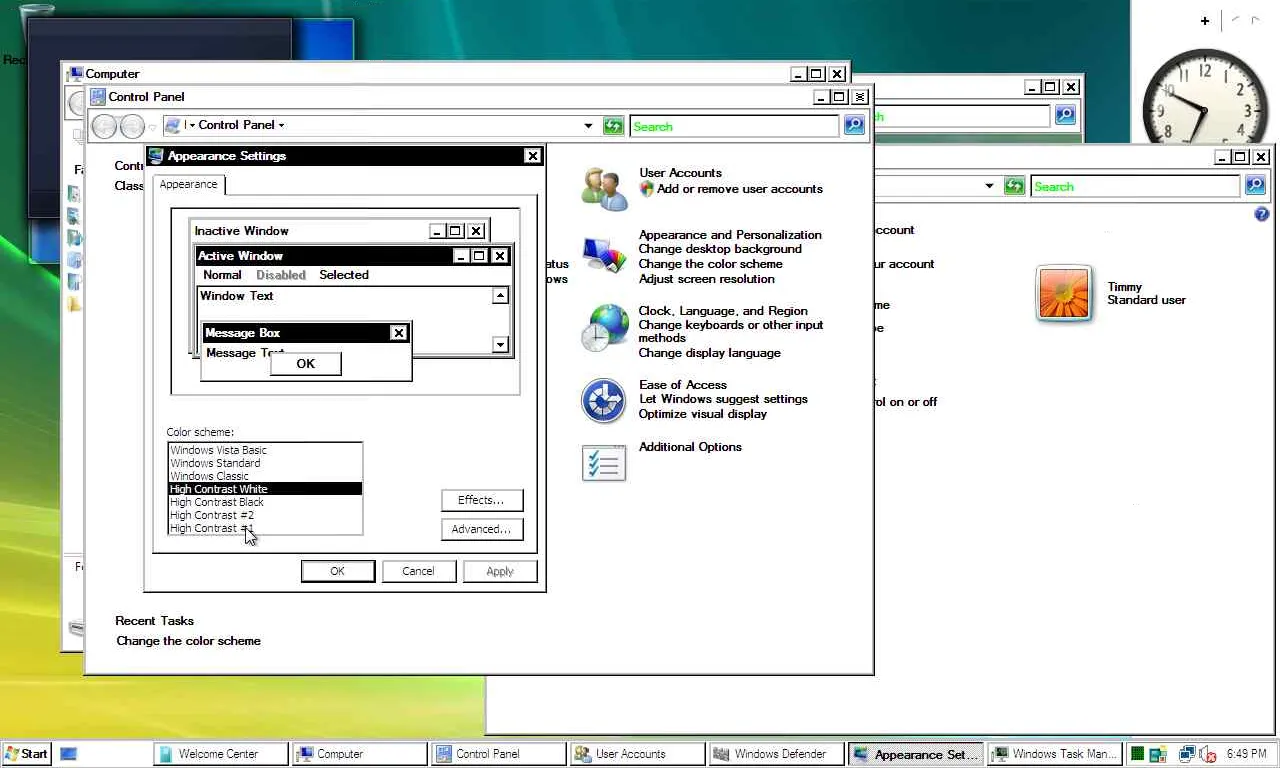Click the preview window's scroll up arrow
Screen dimensions: 1280x768
pyautogui.click(x=501, y=295)
